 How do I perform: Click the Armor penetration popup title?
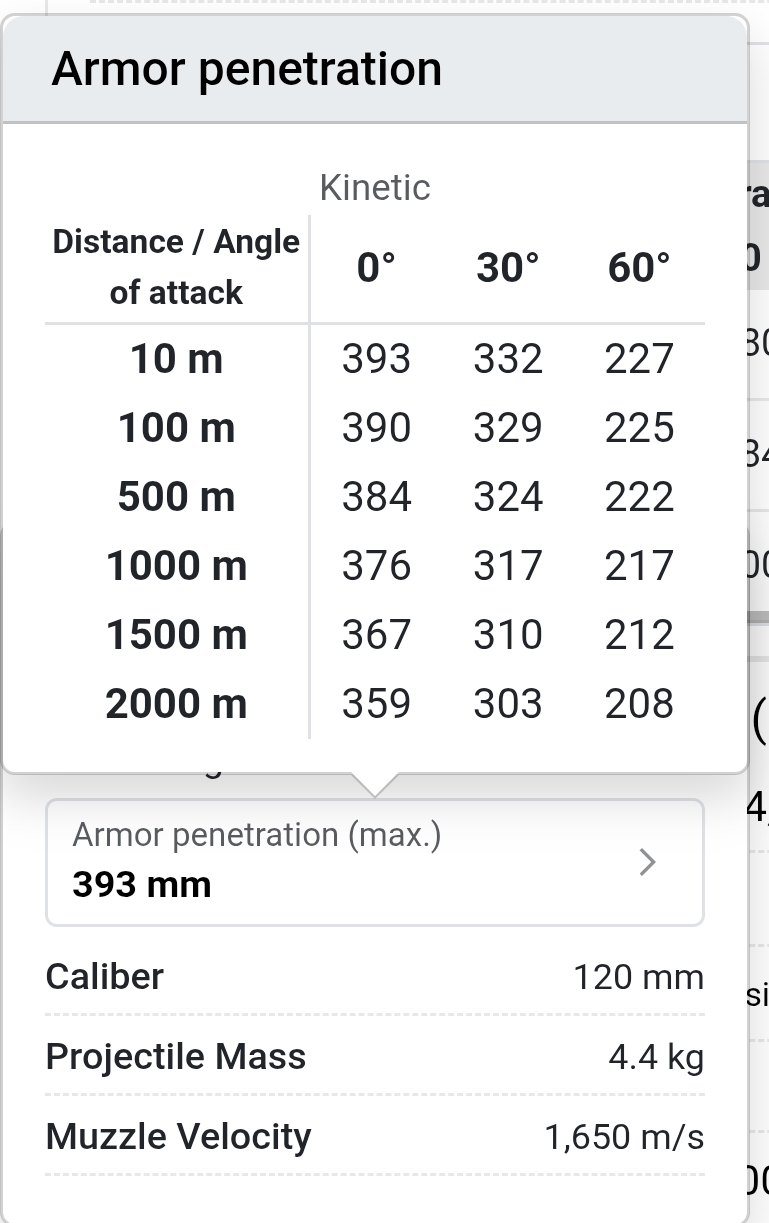(247, 69)
